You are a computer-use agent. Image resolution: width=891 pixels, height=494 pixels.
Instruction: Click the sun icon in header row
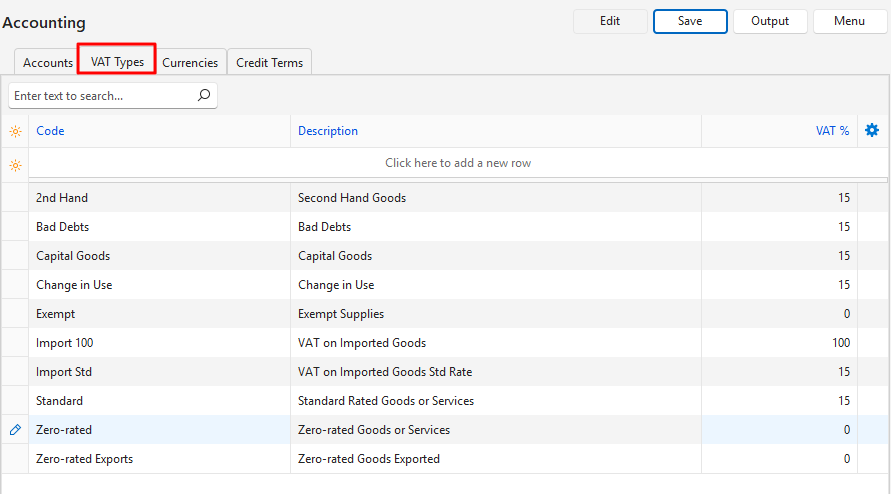(15, 131)
